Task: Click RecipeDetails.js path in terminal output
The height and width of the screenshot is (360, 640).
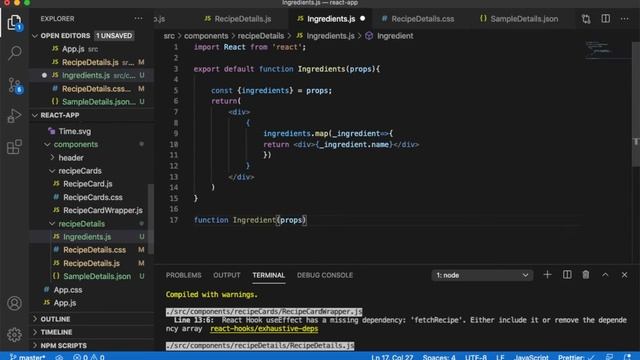Action: [260, 346]
